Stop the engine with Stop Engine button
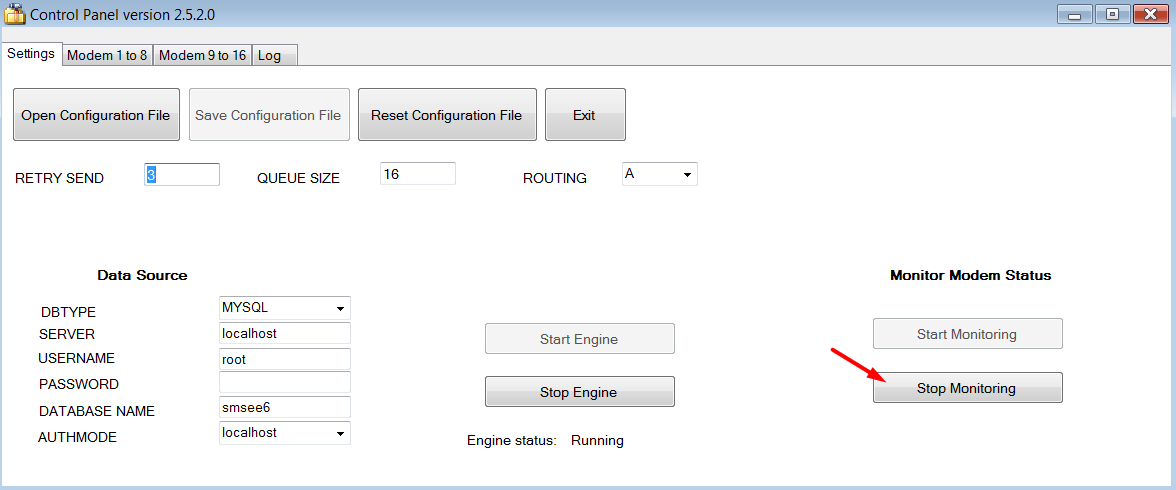This screenshot has width=1176, height=490. click(x=579, y=392)
